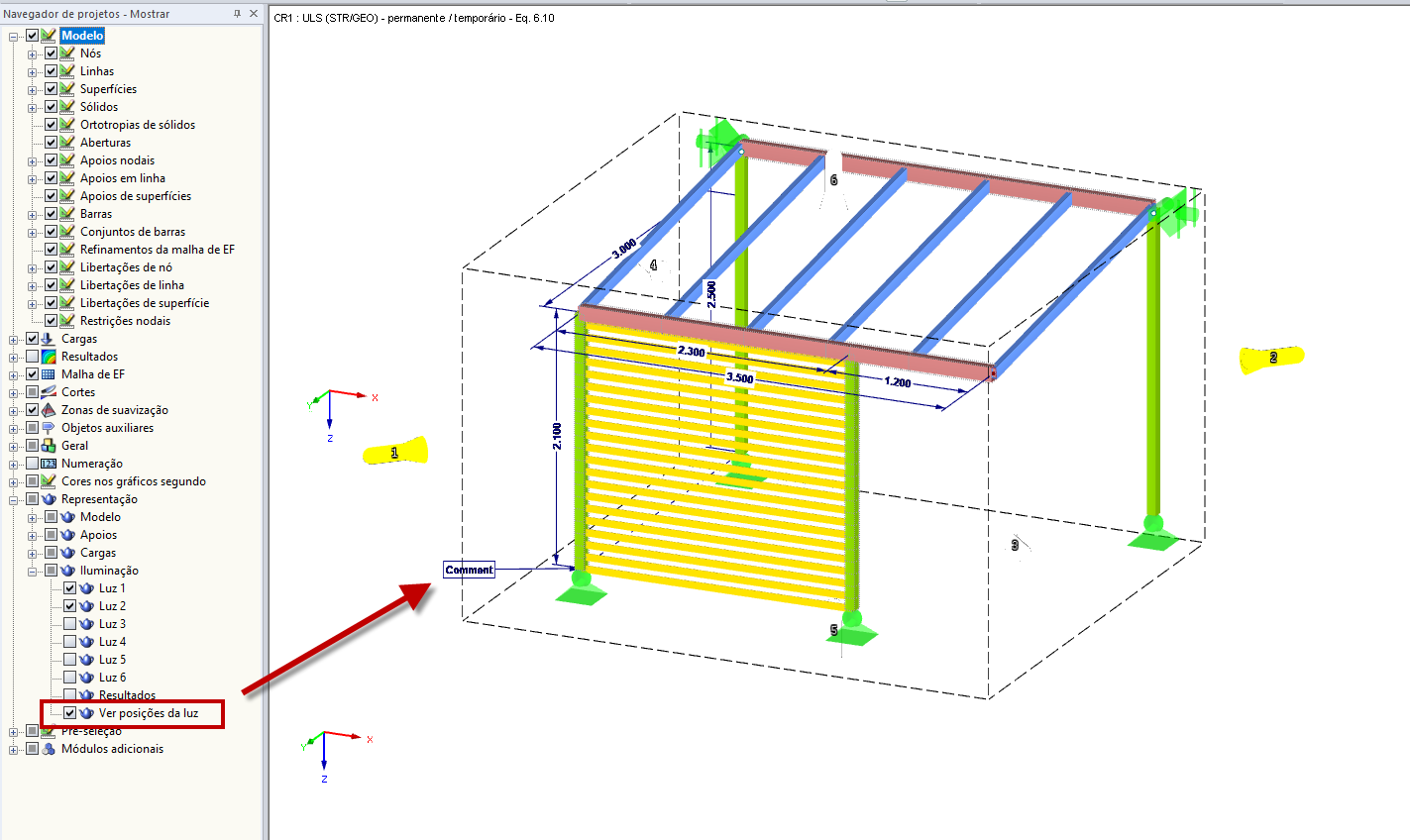The height and width of the screenshot is (840, 1410).
Task: Click the Superfícies tree icon
Action: tap(67, 89)
